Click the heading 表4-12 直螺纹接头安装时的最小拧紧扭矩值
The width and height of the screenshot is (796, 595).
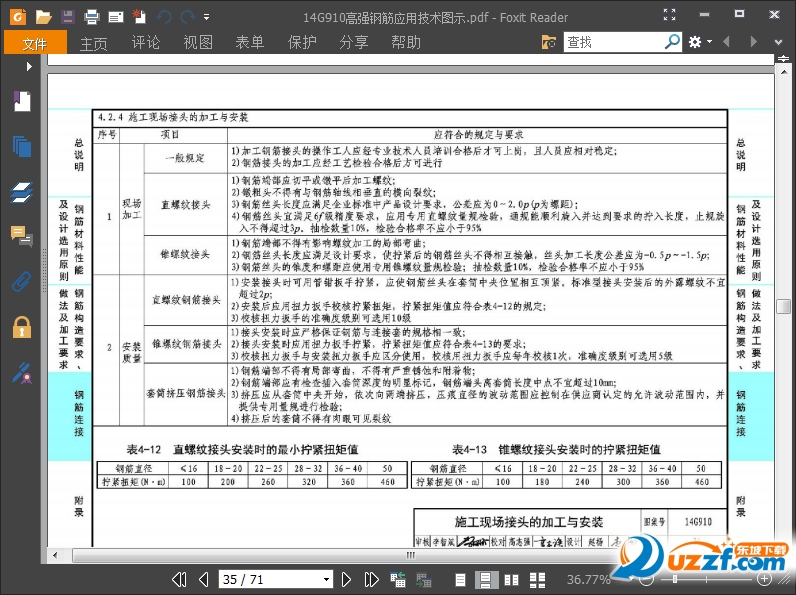(242, 449)
